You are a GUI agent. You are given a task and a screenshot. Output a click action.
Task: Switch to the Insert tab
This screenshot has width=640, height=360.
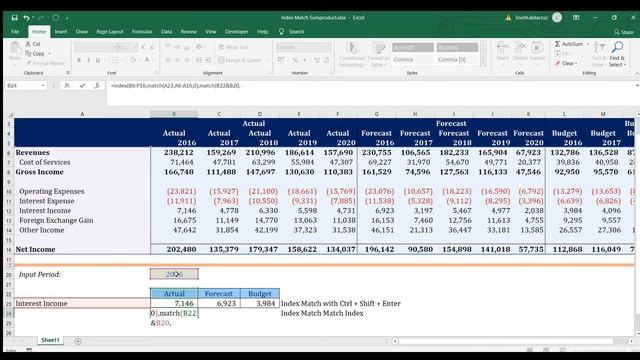(61, 31)
